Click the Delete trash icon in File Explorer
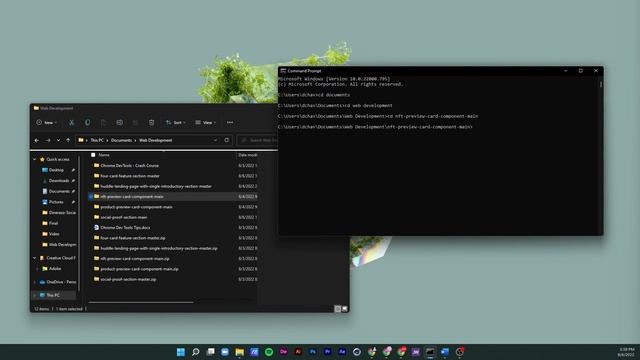This screenshot has height=360, width=640. tap(151, 122)
